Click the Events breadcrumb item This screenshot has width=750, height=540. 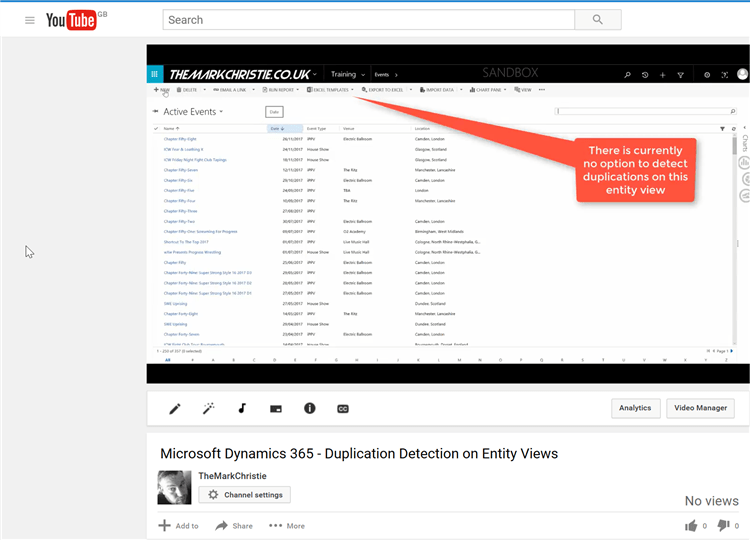382,75
